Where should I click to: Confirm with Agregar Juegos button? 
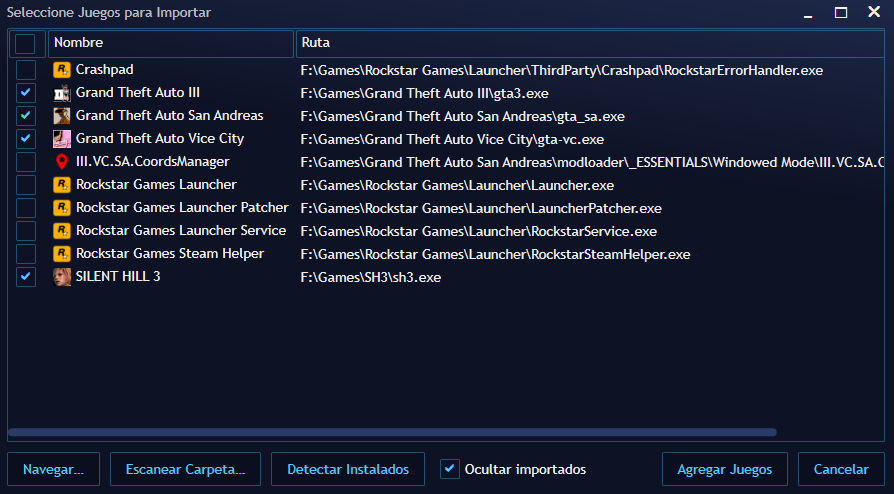click(x=725, y=469)
